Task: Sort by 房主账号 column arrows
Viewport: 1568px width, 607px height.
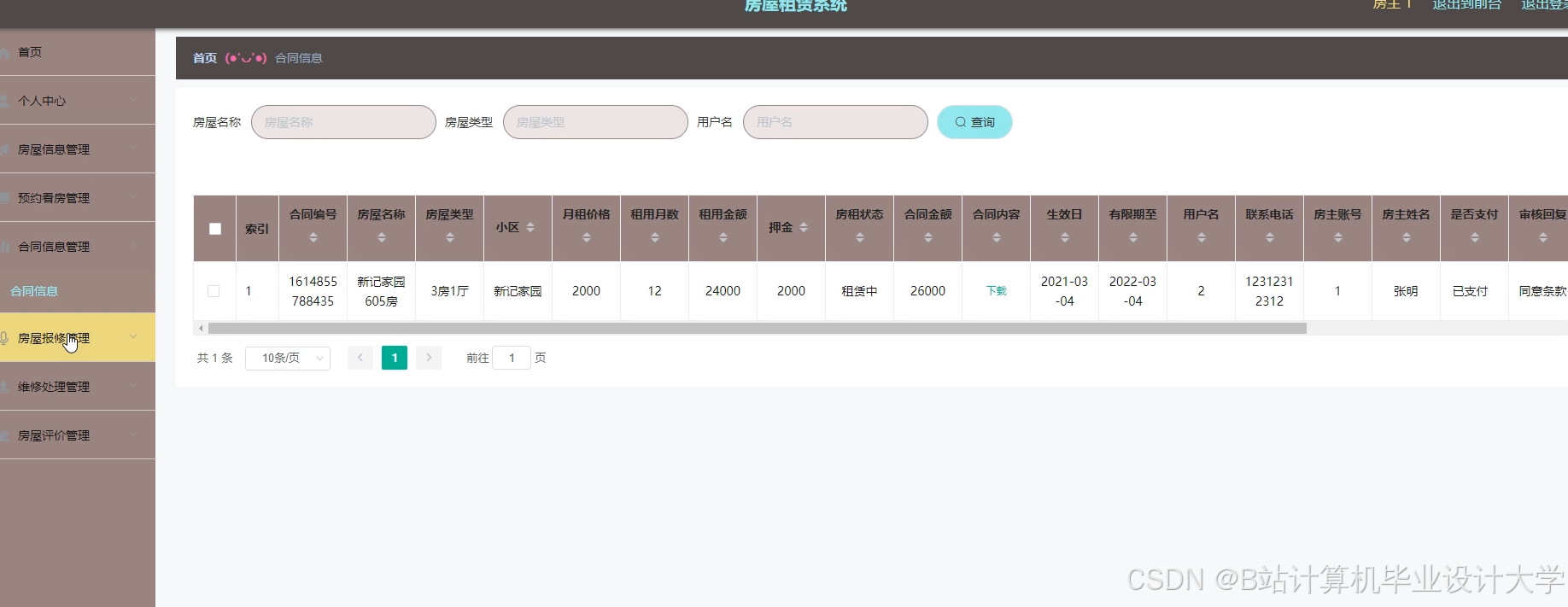Action: point(1338,238)
